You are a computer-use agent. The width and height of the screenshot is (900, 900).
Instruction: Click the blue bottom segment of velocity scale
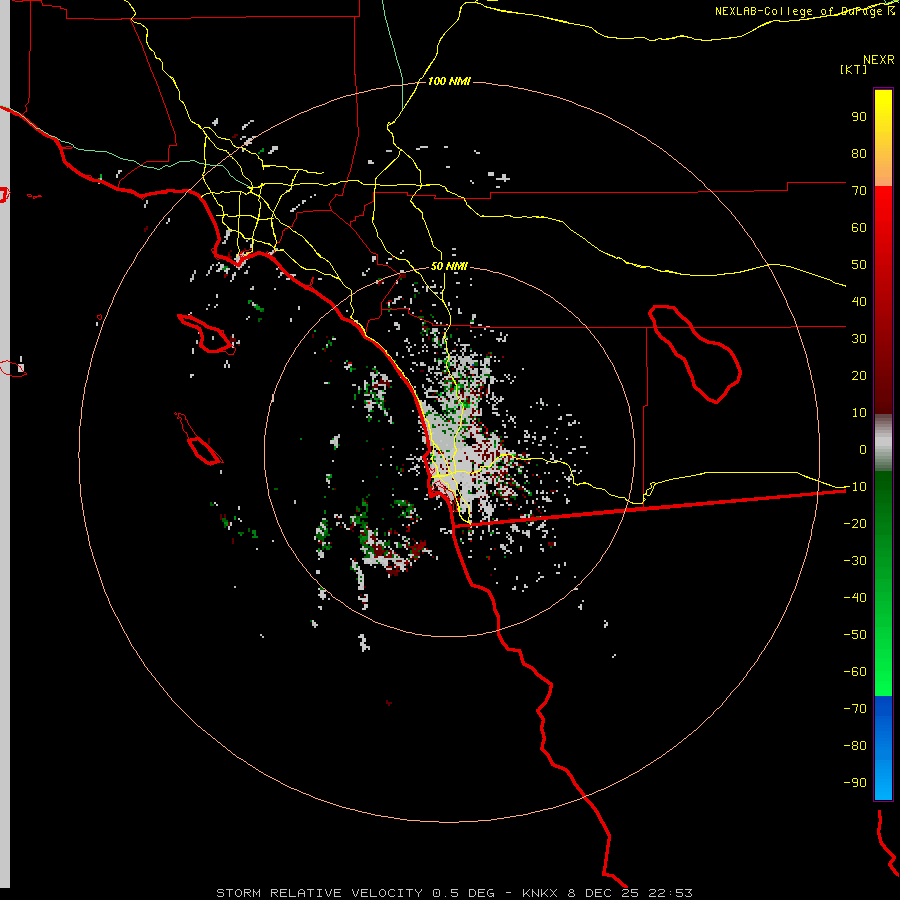(x=883, y=748)
